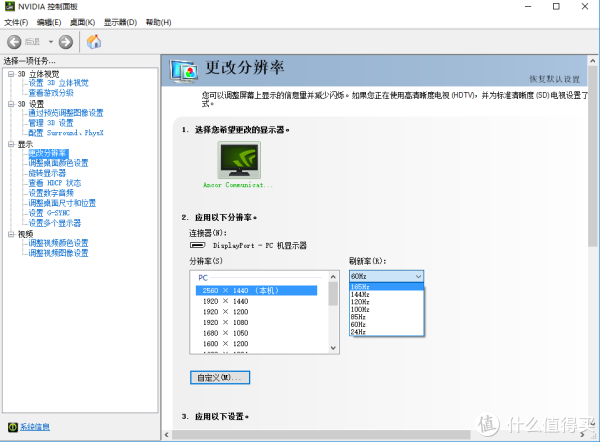The image size is (600, 442).
Task: Open the 系统信息 link
Action: tap(35, 427)
